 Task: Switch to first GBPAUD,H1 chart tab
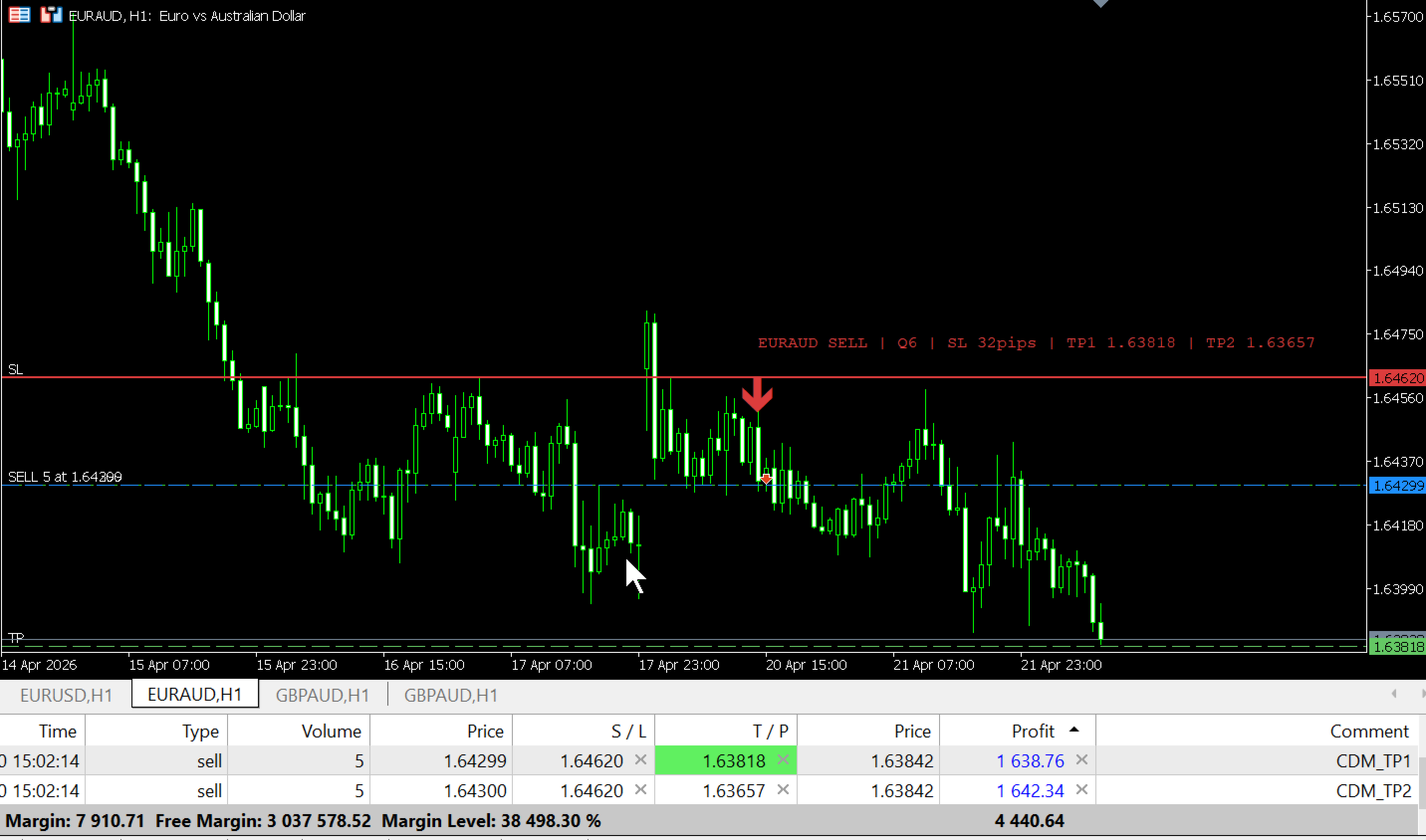[323, 695]
